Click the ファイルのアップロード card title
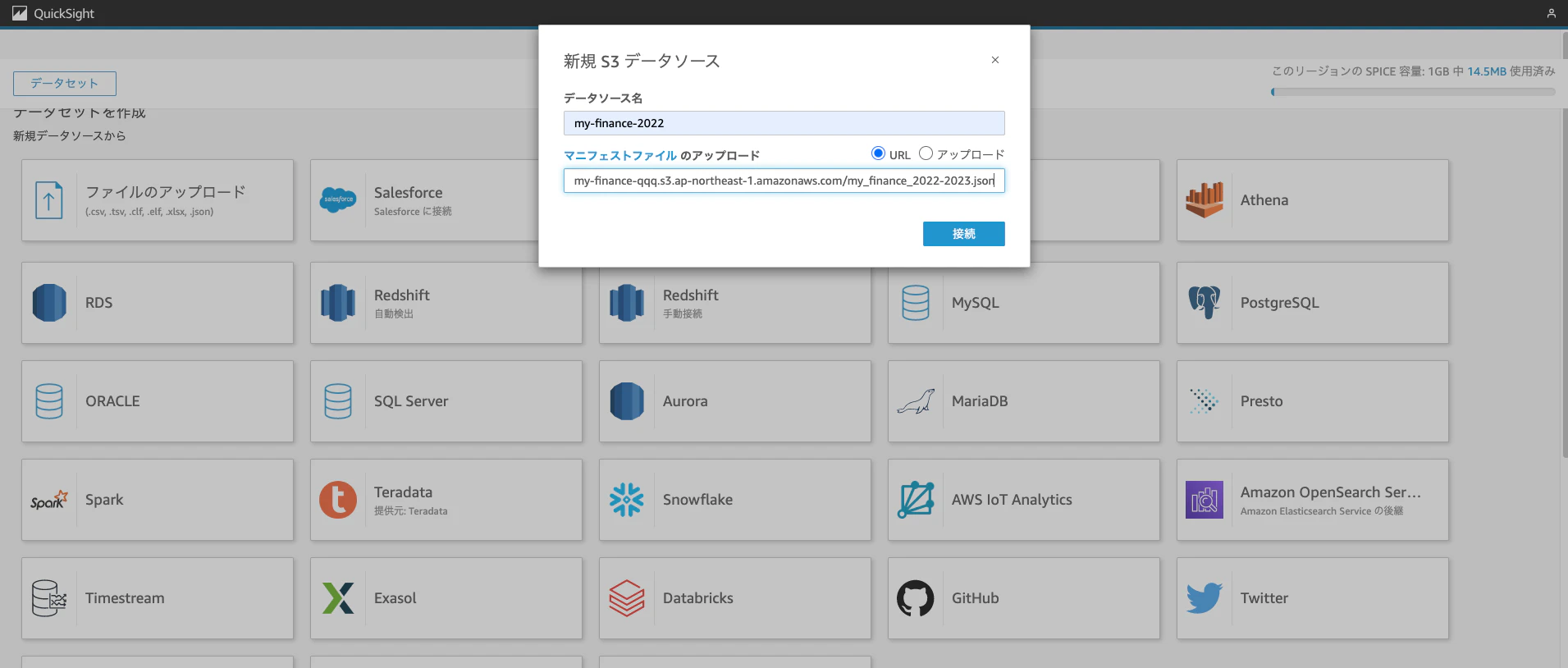 pos(165,192)
